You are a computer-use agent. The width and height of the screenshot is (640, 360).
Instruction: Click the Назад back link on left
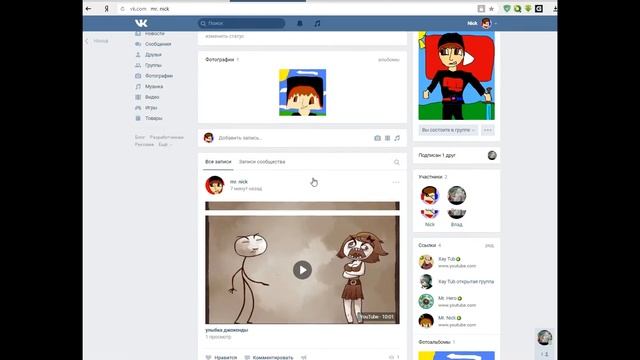point(97,41)
